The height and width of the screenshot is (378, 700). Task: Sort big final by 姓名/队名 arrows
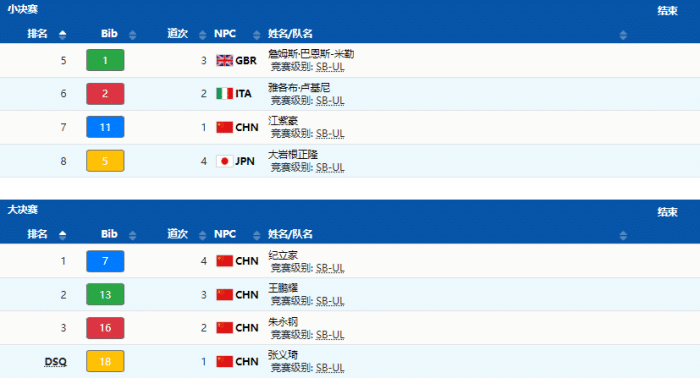pos(623,235)
